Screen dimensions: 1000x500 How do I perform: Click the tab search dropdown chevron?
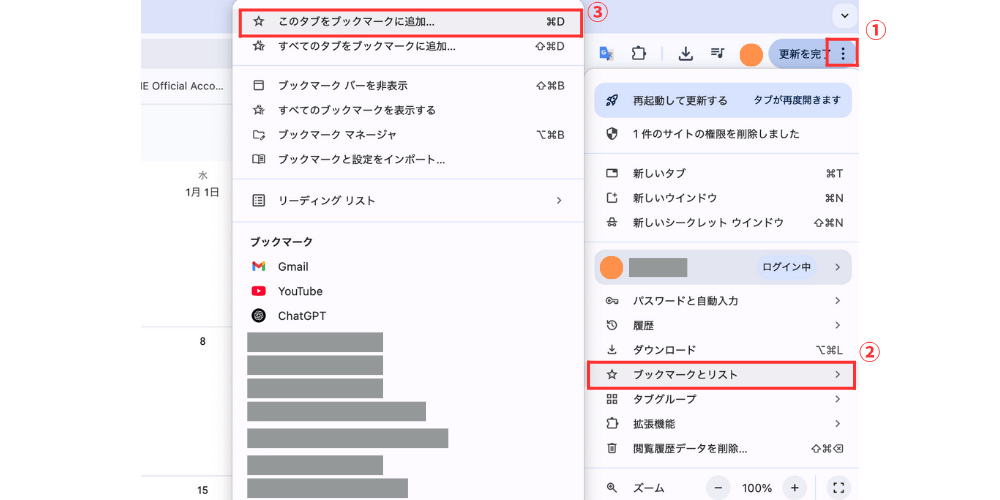[x=845, y=15]
